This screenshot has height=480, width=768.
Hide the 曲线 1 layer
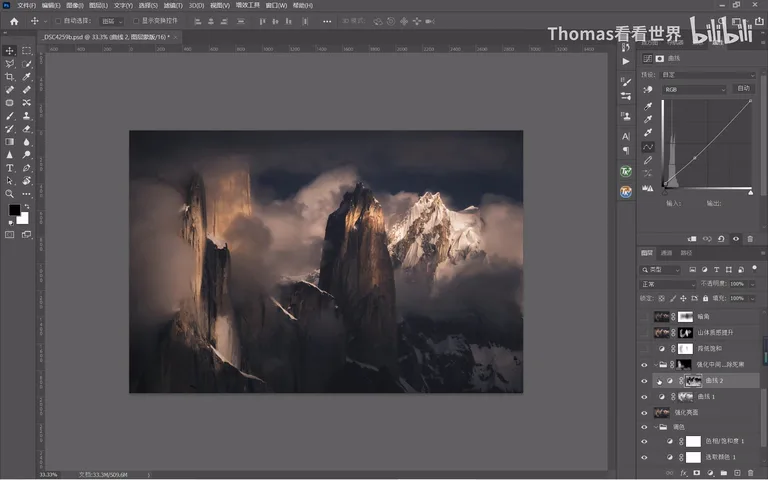click(x=644, y=397)
